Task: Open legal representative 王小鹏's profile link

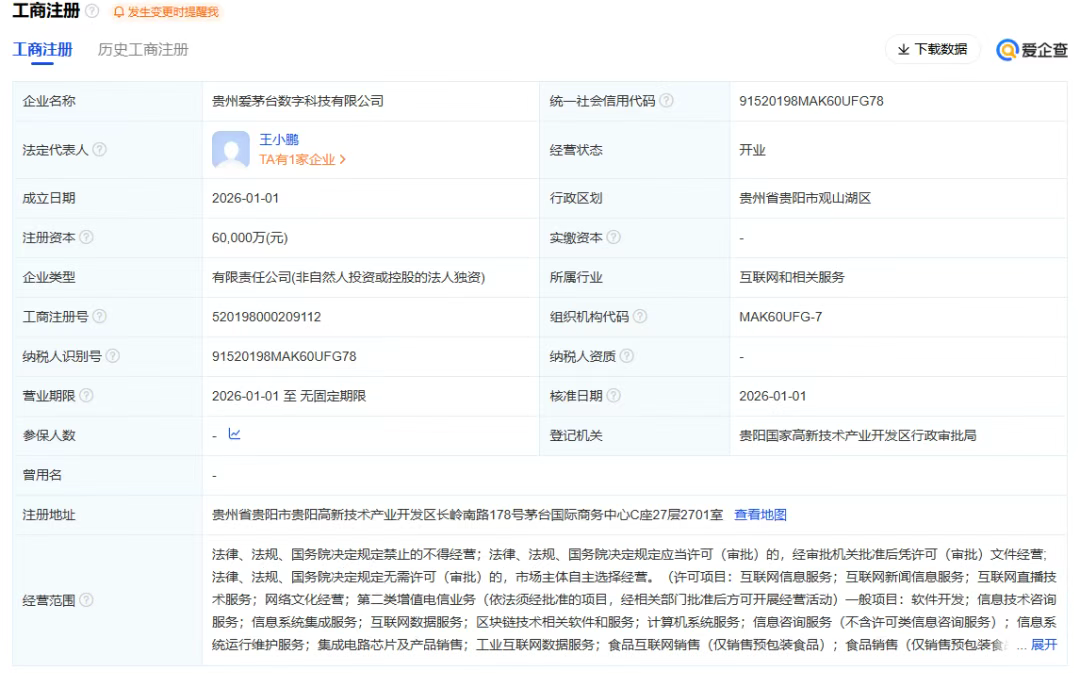Action: [279, 140]
